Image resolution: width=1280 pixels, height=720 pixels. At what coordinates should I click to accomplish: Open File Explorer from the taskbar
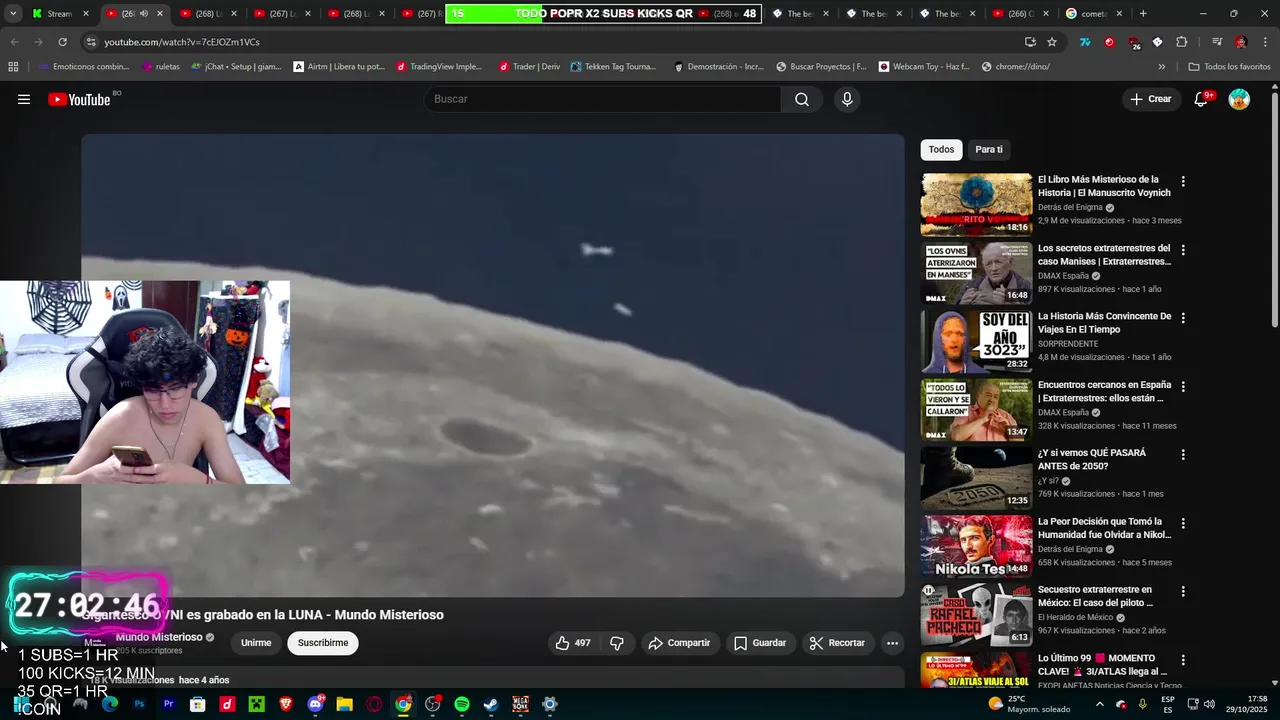pos(345,704)
